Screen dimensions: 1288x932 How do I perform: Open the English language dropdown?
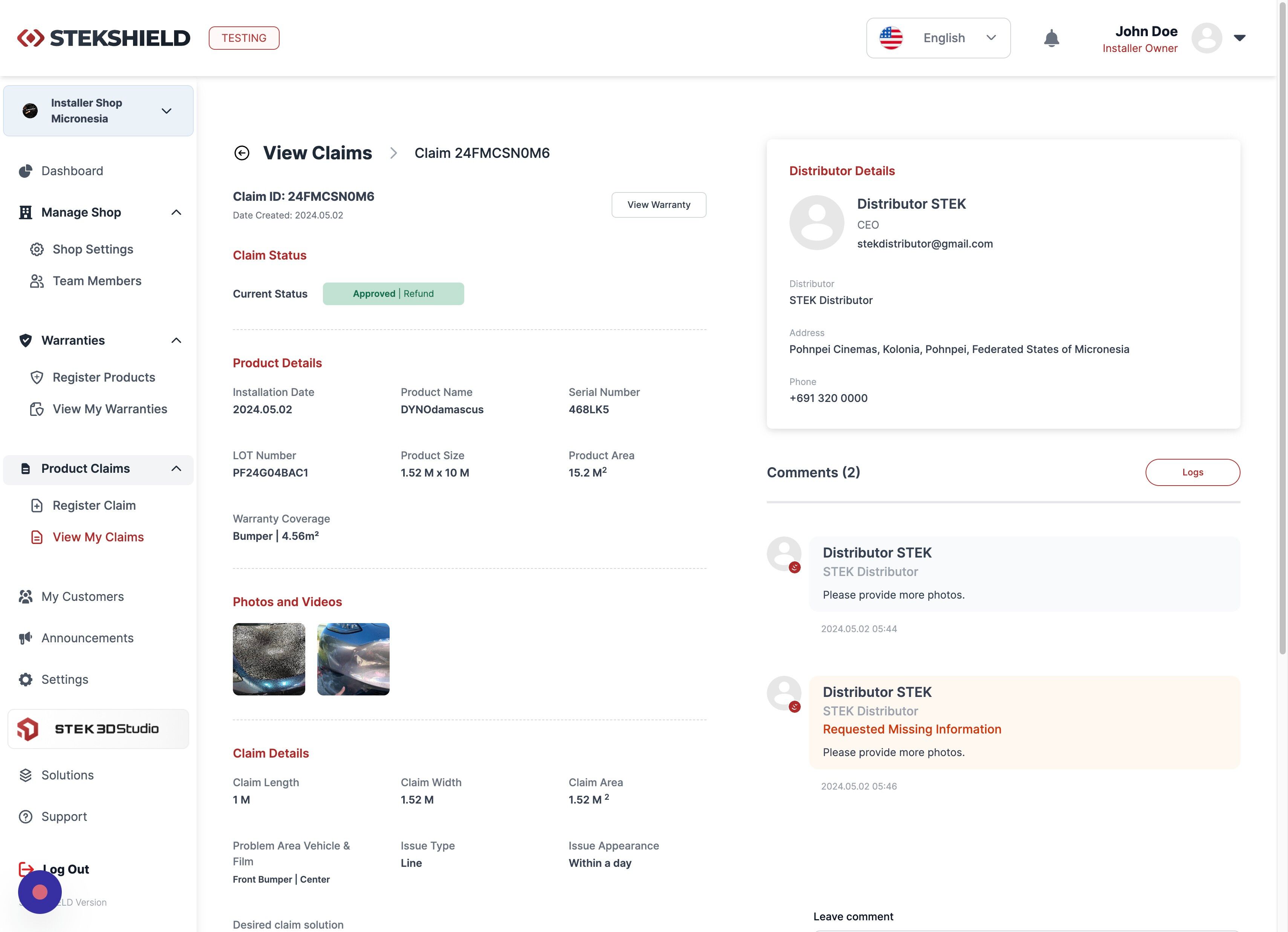coord(938,38)
